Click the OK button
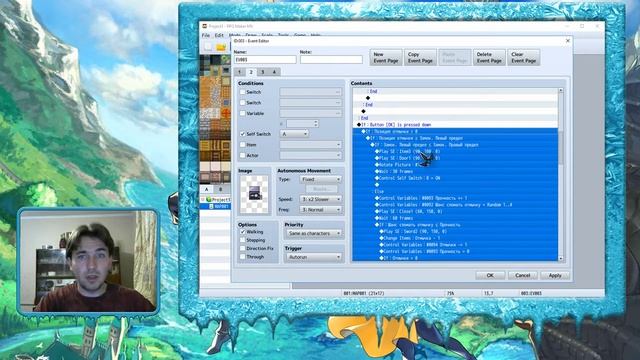 pos(490,276)
